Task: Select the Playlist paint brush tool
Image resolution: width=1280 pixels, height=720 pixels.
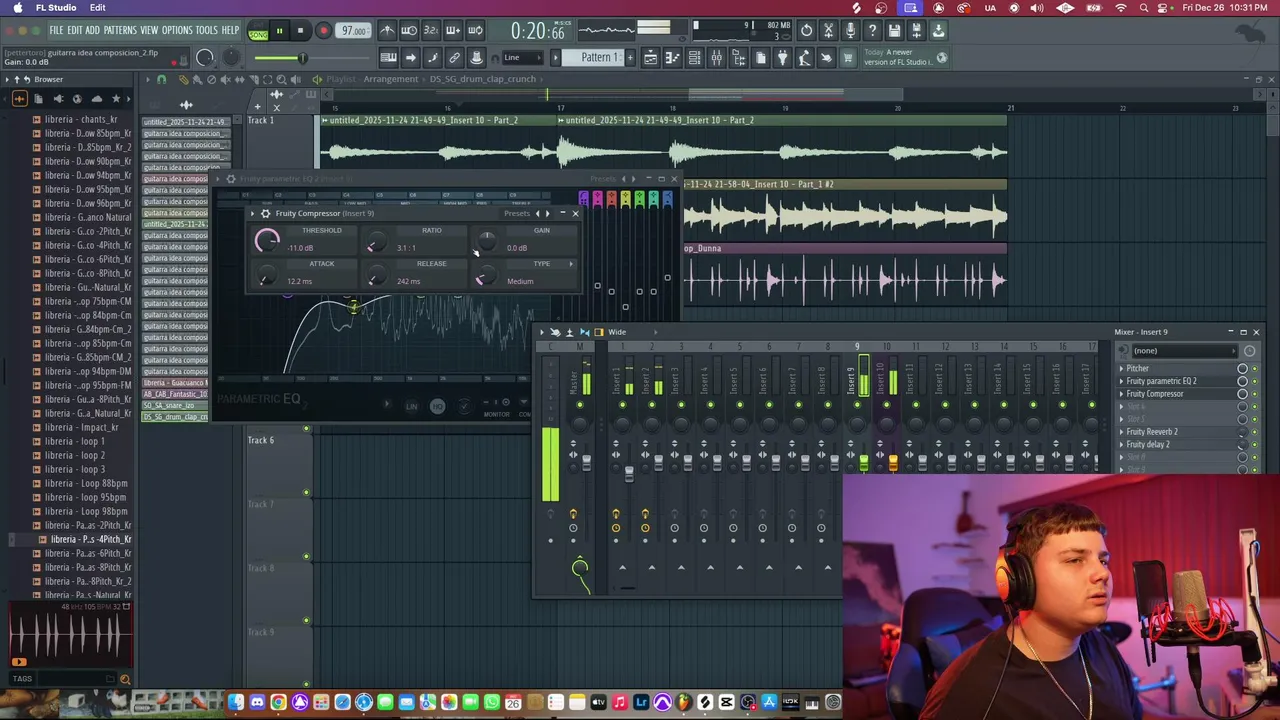Action: (197, 80)
